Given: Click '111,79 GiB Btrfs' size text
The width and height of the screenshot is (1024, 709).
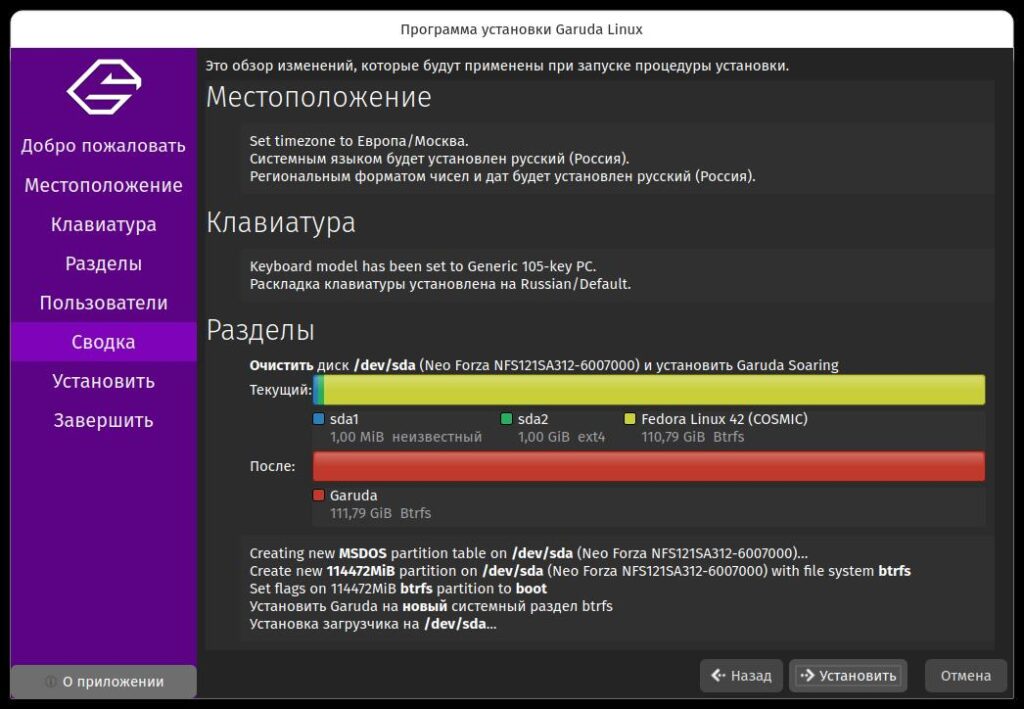Looking at the screenshot, I should 380,513.
